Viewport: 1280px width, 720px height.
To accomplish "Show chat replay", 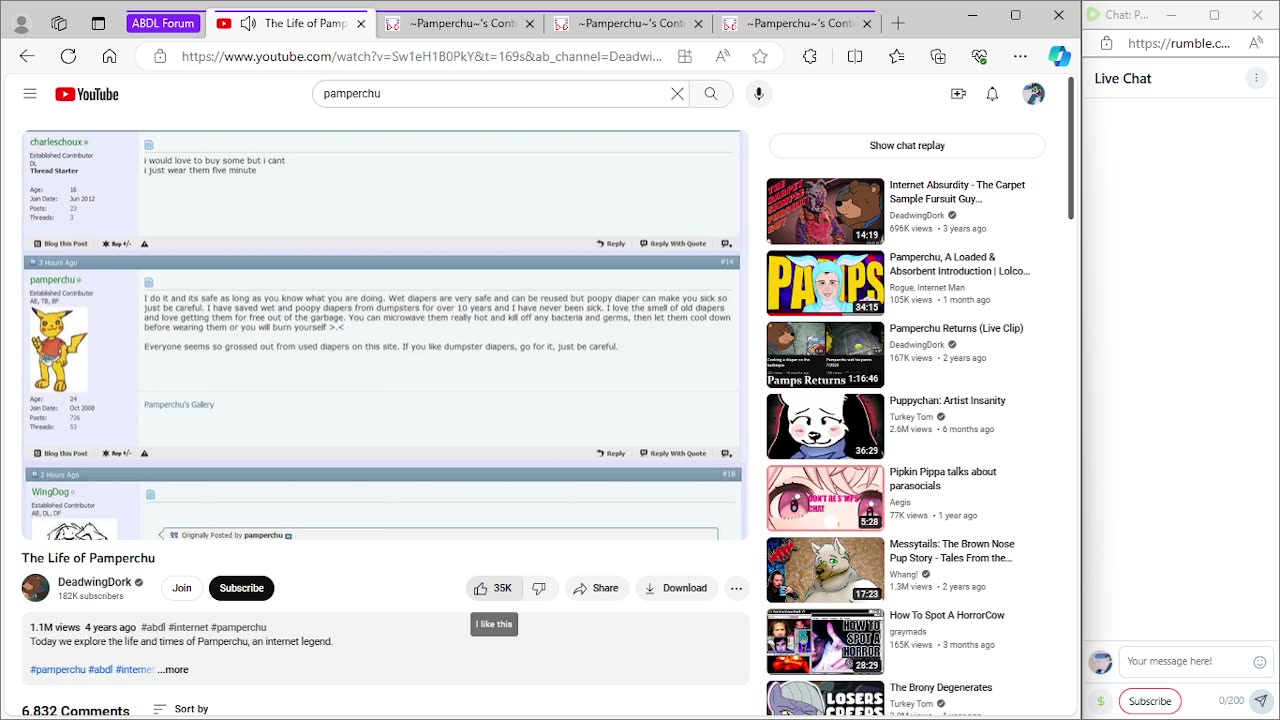I will tap(907, 146).
